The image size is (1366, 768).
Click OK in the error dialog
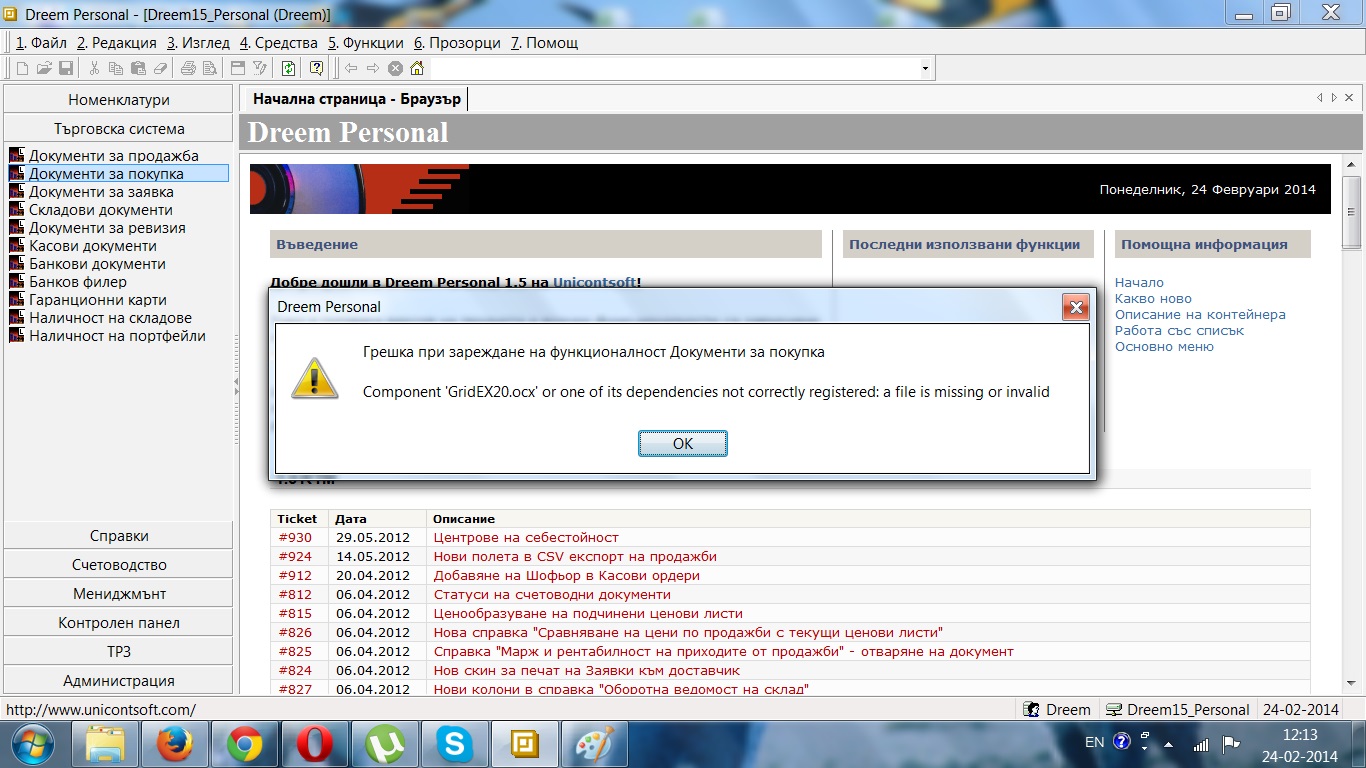coord(683,444)
